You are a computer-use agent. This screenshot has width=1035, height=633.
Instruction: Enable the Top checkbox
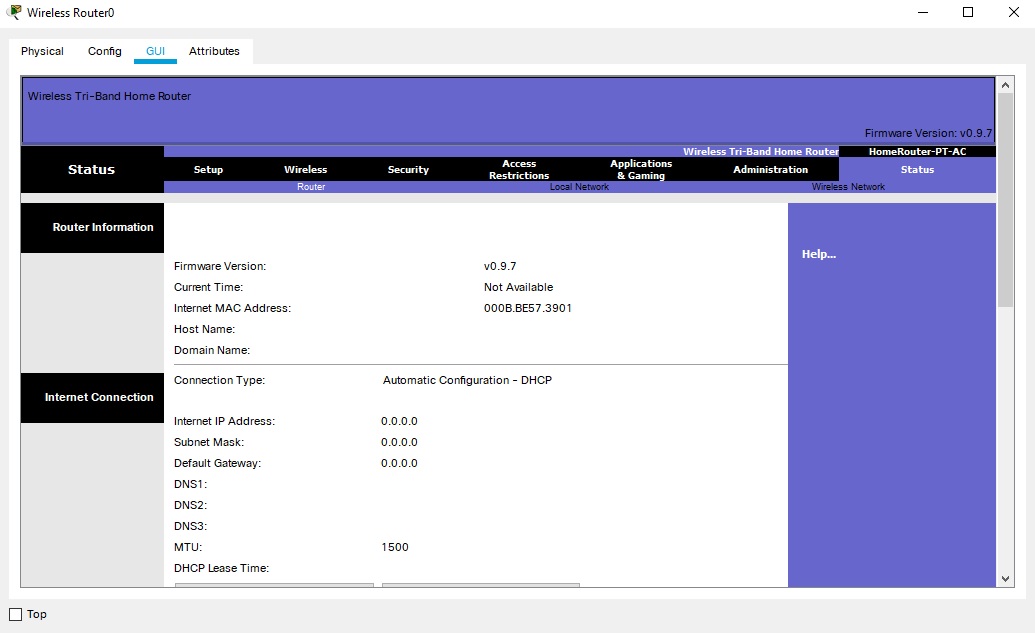pos(13,614)
